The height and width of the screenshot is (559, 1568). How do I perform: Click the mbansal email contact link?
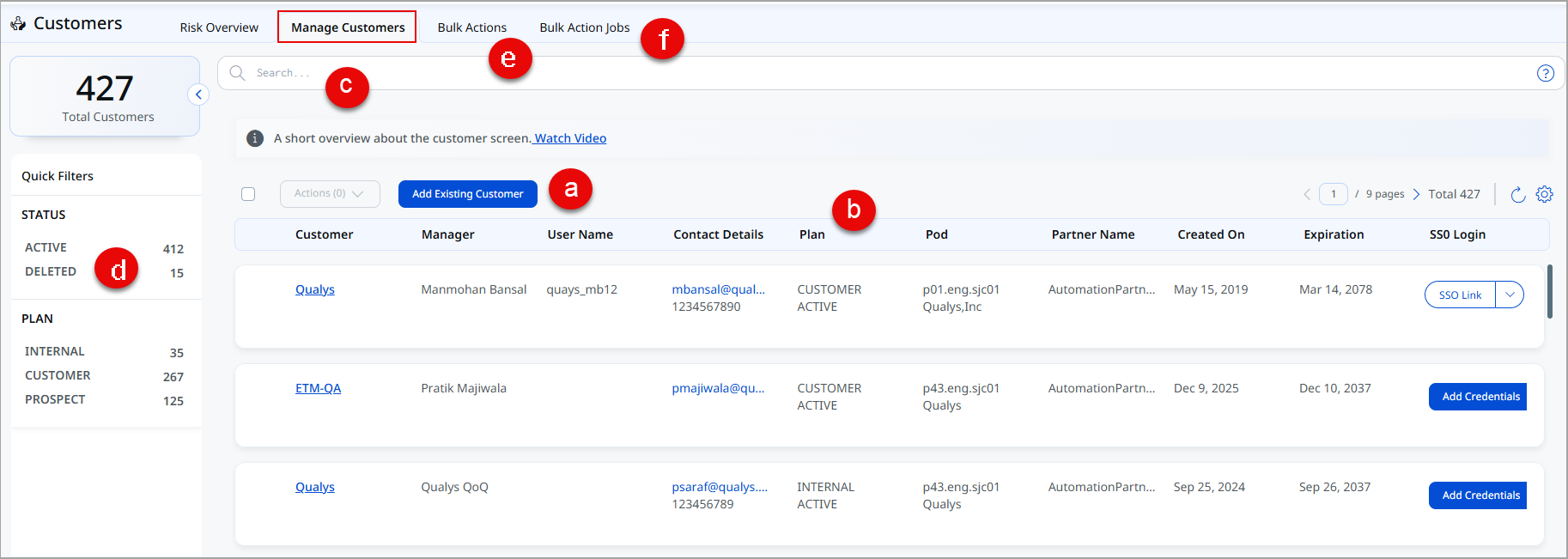click(718, 289)
